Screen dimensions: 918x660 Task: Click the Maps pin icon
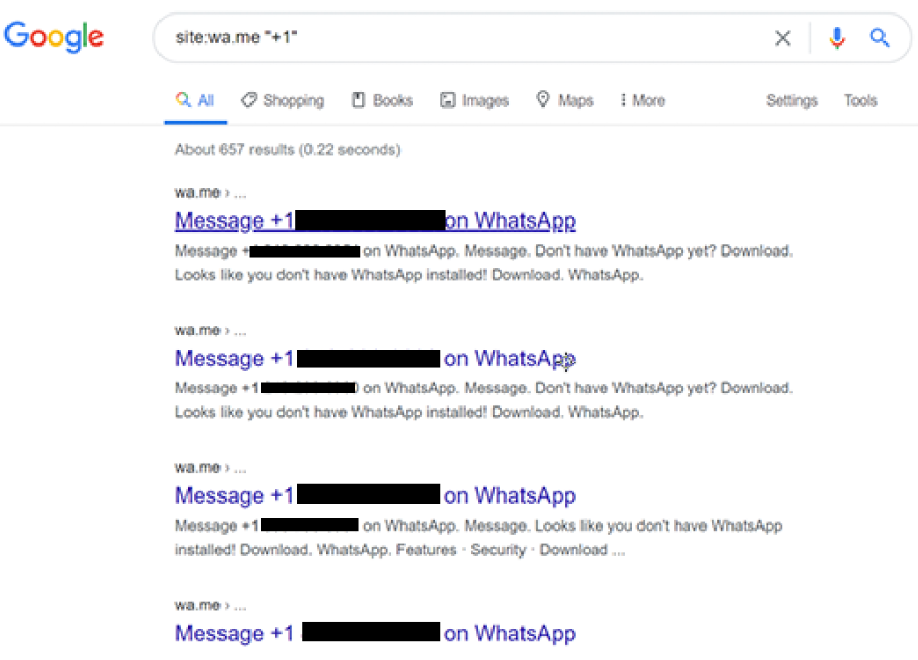pos(543,100)
